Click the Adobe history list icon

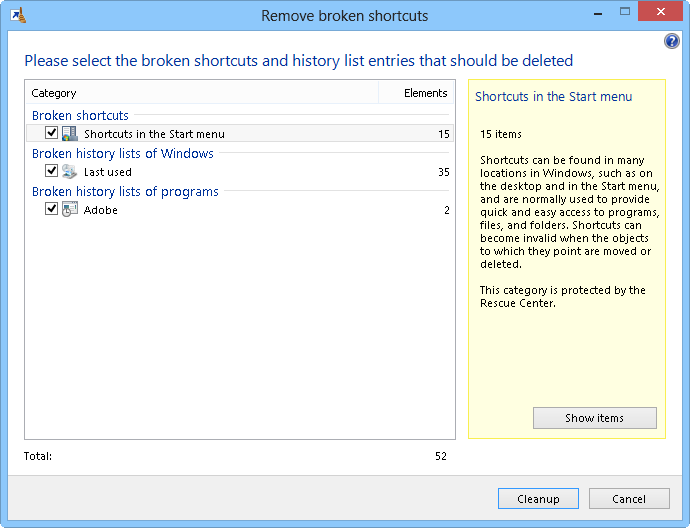point(69,210)
